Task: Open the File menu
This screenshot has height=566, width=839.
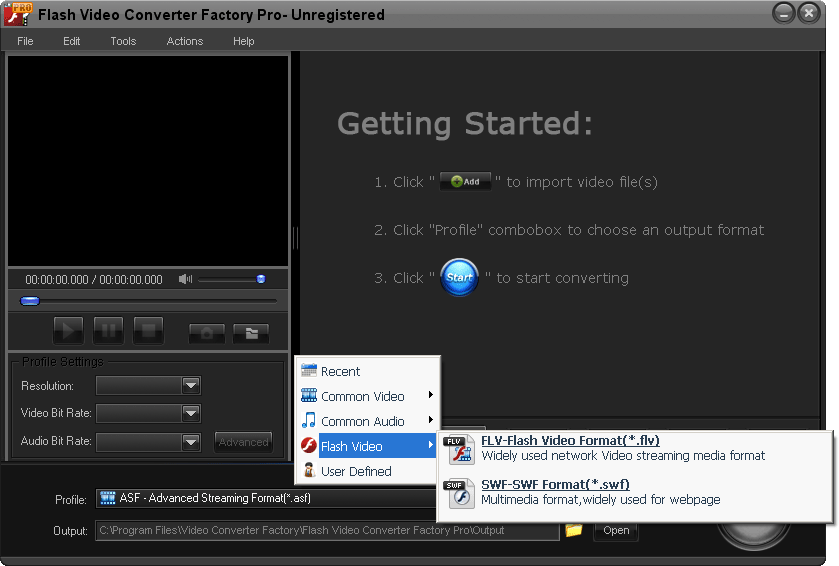Action: (25, 41)
